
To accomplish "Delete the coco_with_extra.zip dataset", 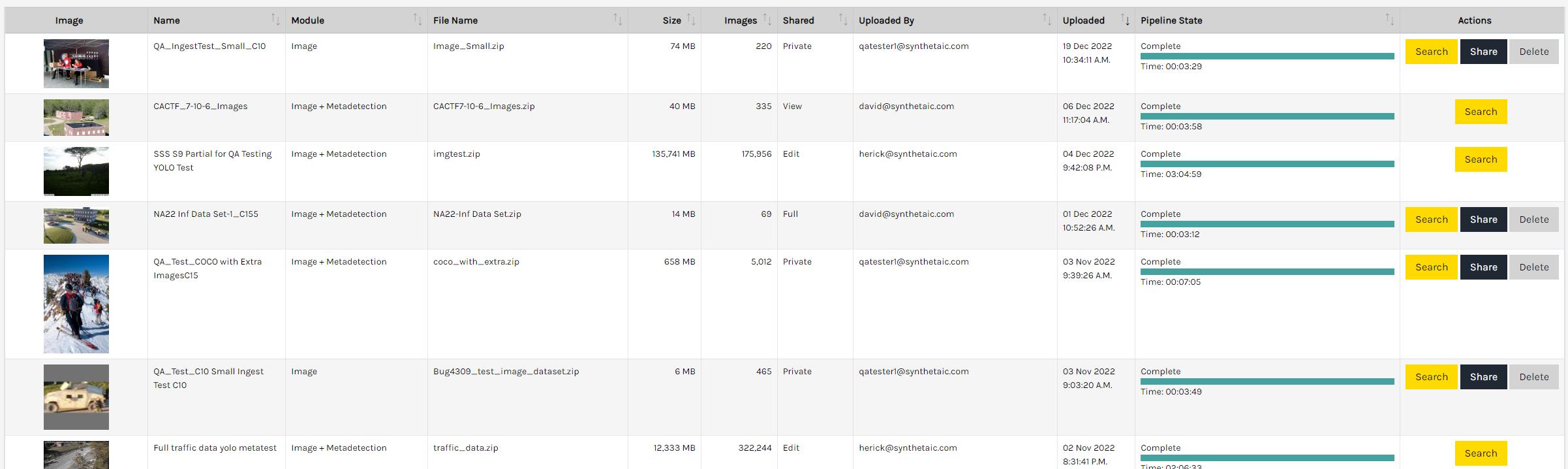I will 1533,267.
